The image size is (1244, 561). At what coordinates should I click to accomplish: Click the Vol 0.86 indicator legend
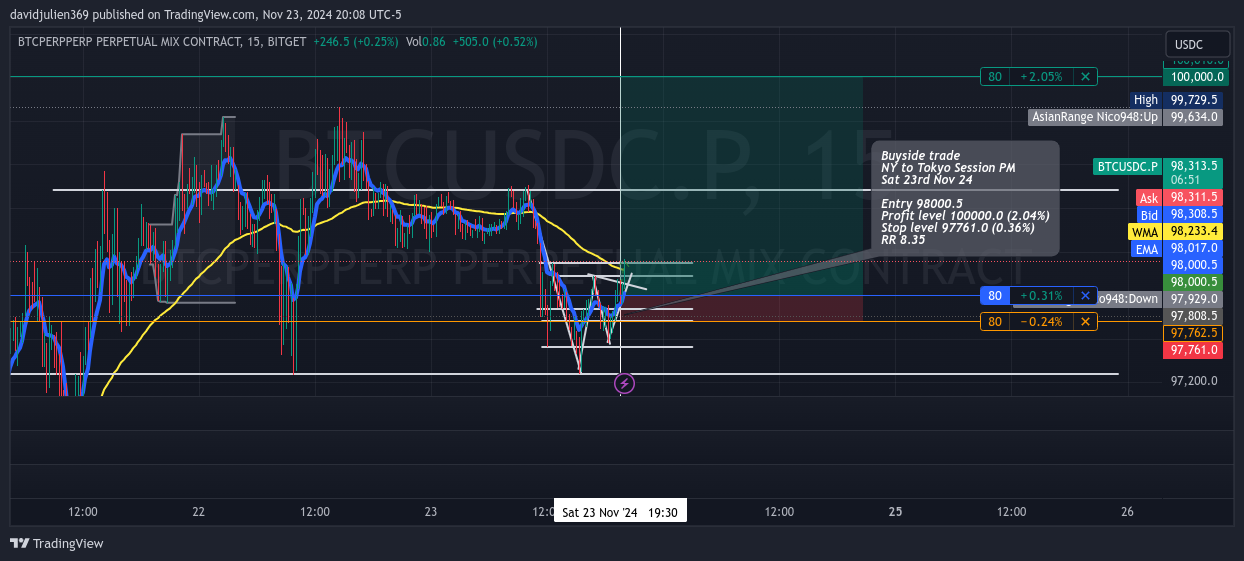[426, 42]
